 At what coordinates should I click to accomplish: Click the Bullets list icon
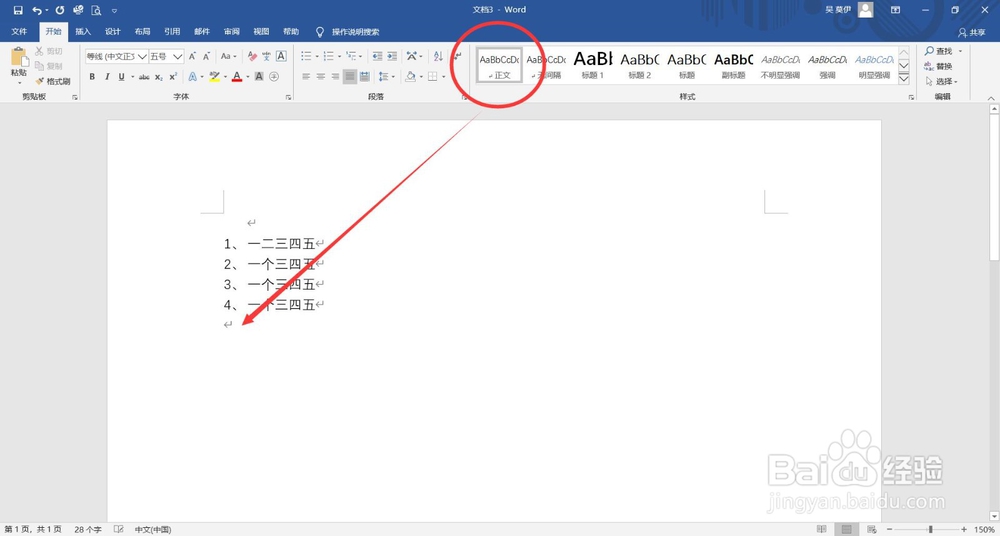tap(306, 56)
